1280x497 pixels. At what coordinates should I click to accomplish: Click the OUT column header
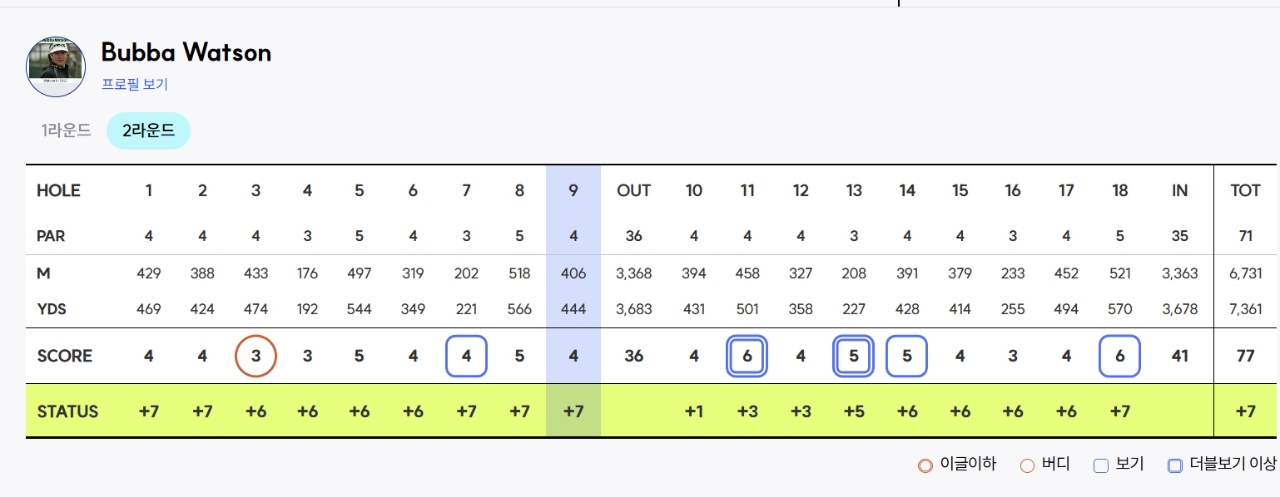(x=634, y=191)
